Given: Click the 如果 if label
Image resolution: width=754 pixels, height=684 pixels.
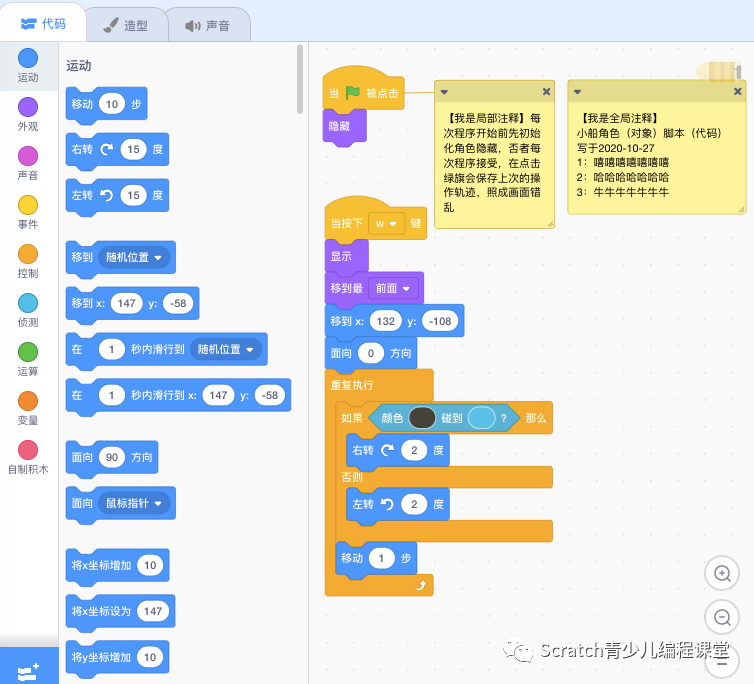Looking at the screenshot, I should [x=352, y=418].
